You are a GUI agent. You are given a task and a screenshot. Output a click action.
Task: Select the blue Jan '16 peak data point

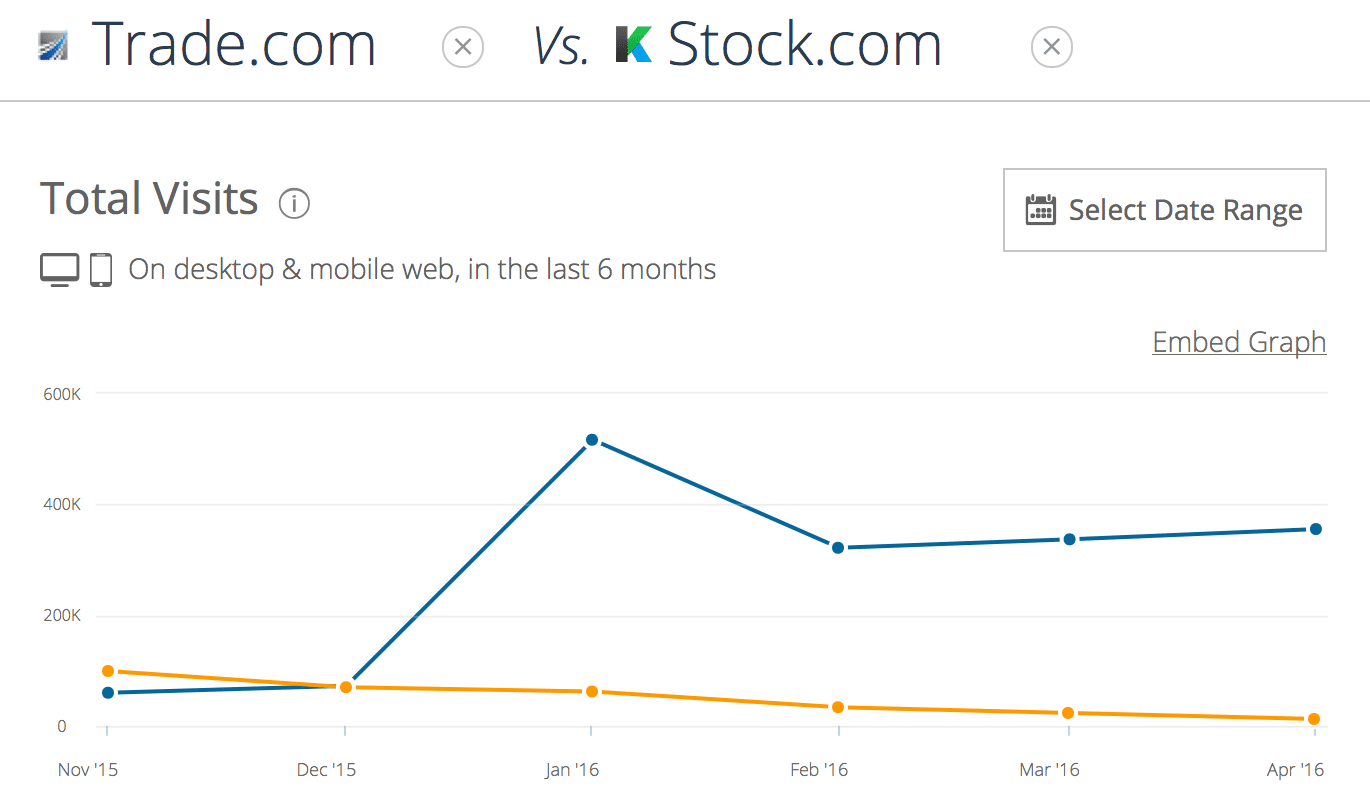pyautogui.click(x=592, y=440)
